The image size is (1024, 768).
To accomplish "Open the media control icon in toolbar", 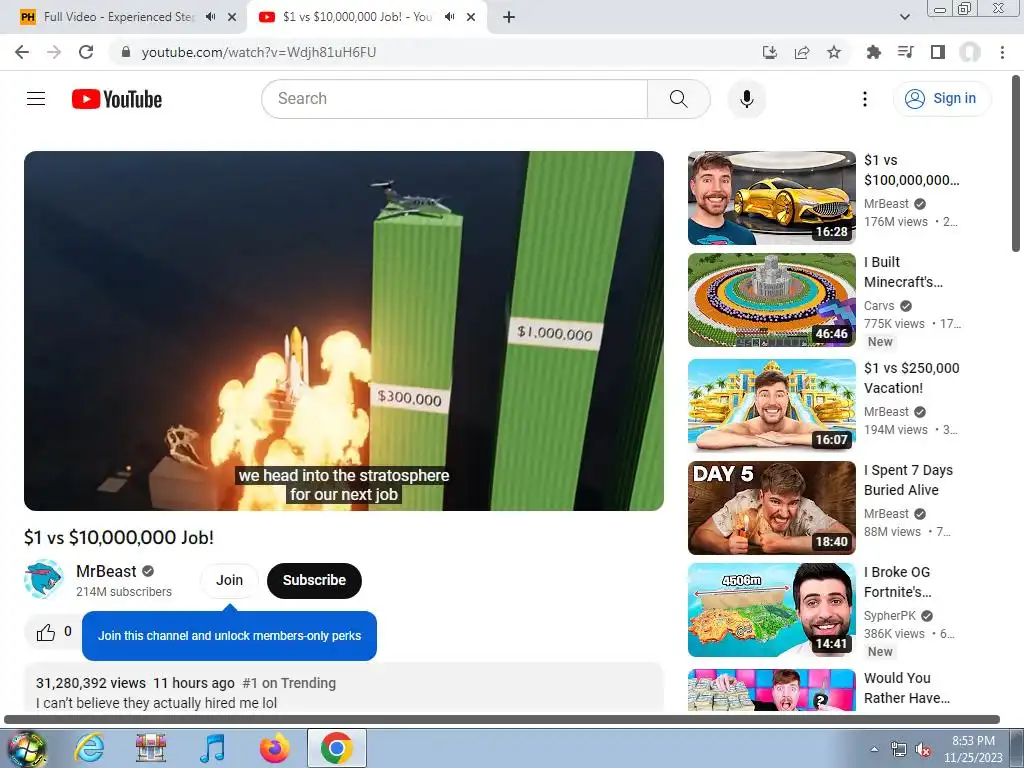I will [x=905, y=52].
